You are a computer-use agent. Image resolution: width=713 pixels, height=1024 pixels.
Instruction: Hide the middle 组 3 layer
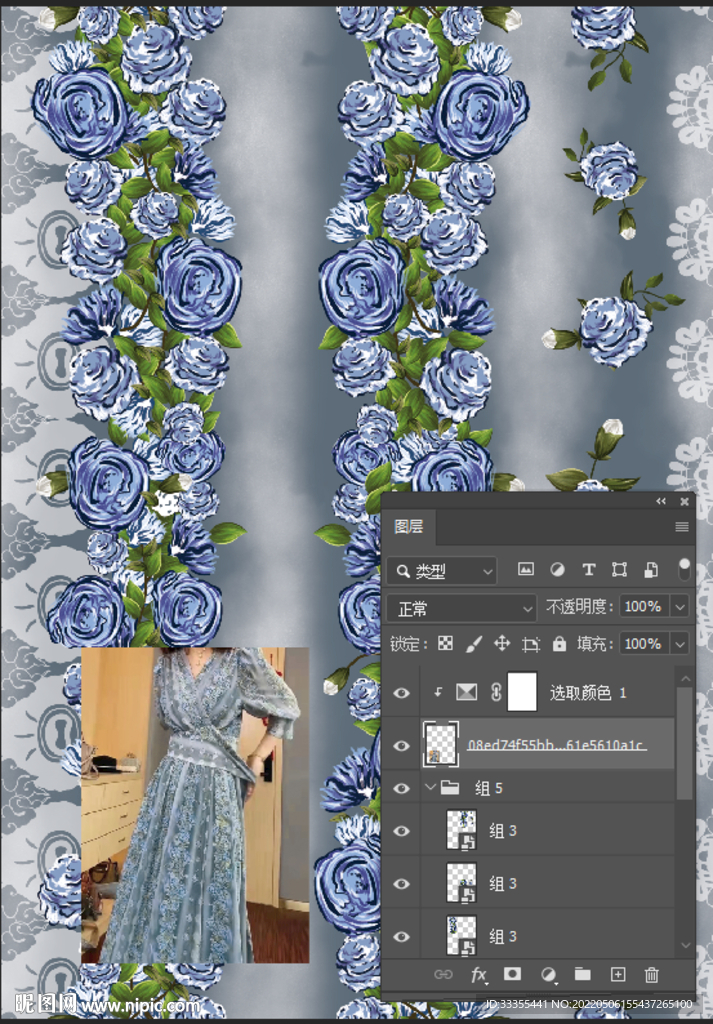pos(402,884)
